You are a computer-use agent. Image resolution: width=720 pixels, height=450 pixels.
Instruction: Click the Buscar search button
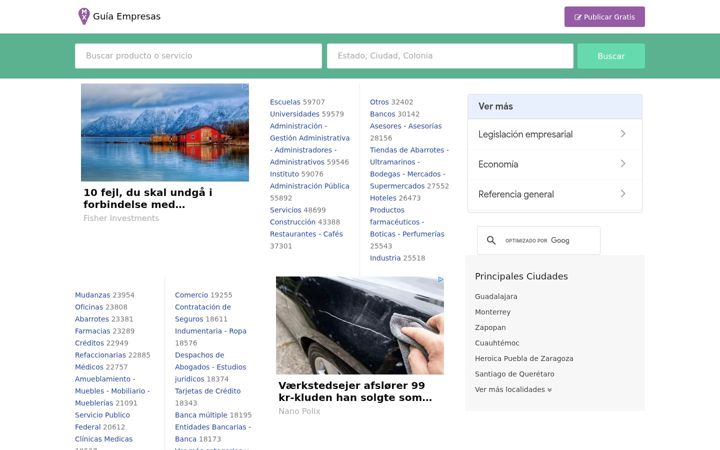point(611,56)
